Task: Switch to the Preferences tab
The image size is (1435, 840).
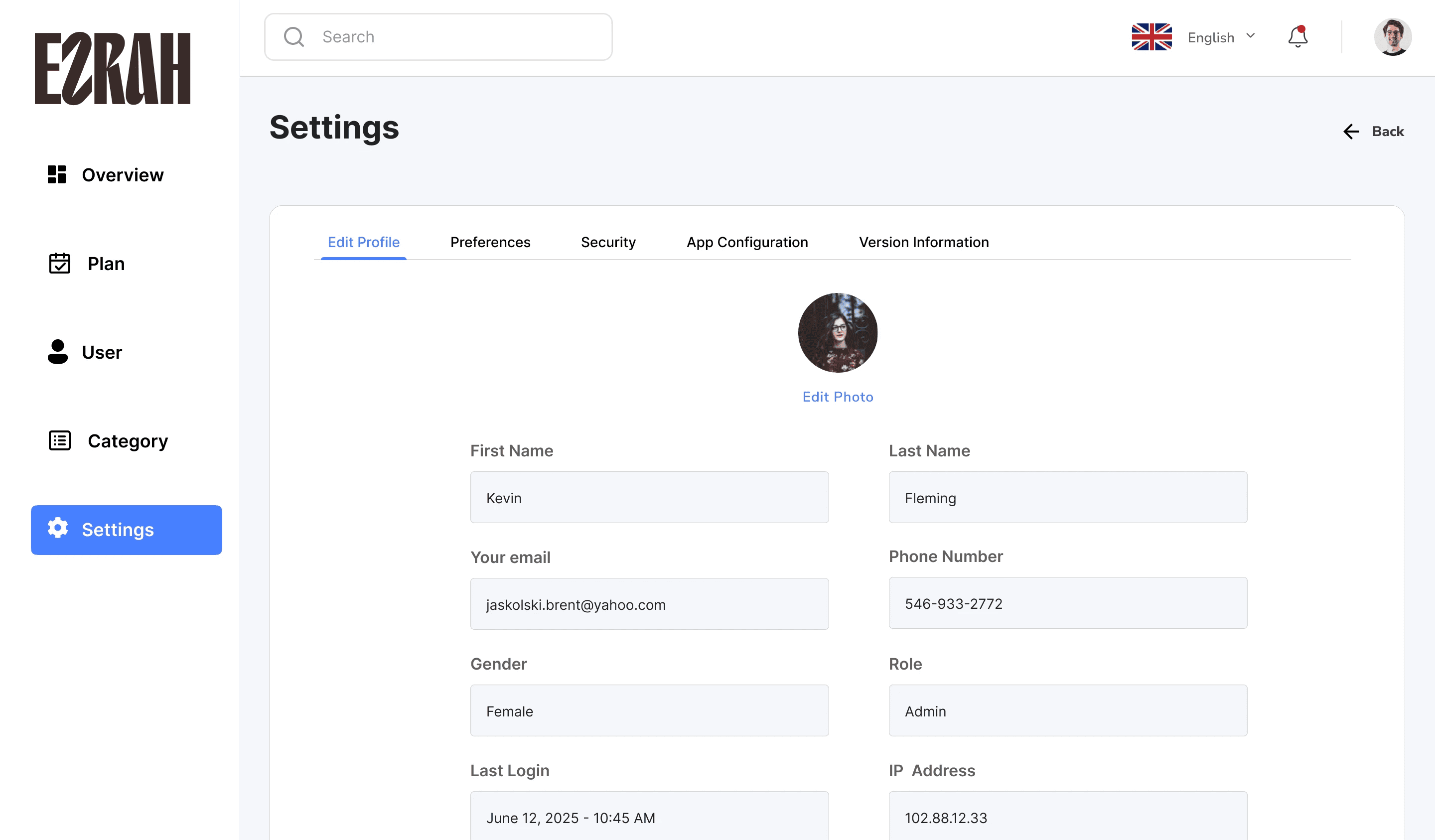Action: 490,242
